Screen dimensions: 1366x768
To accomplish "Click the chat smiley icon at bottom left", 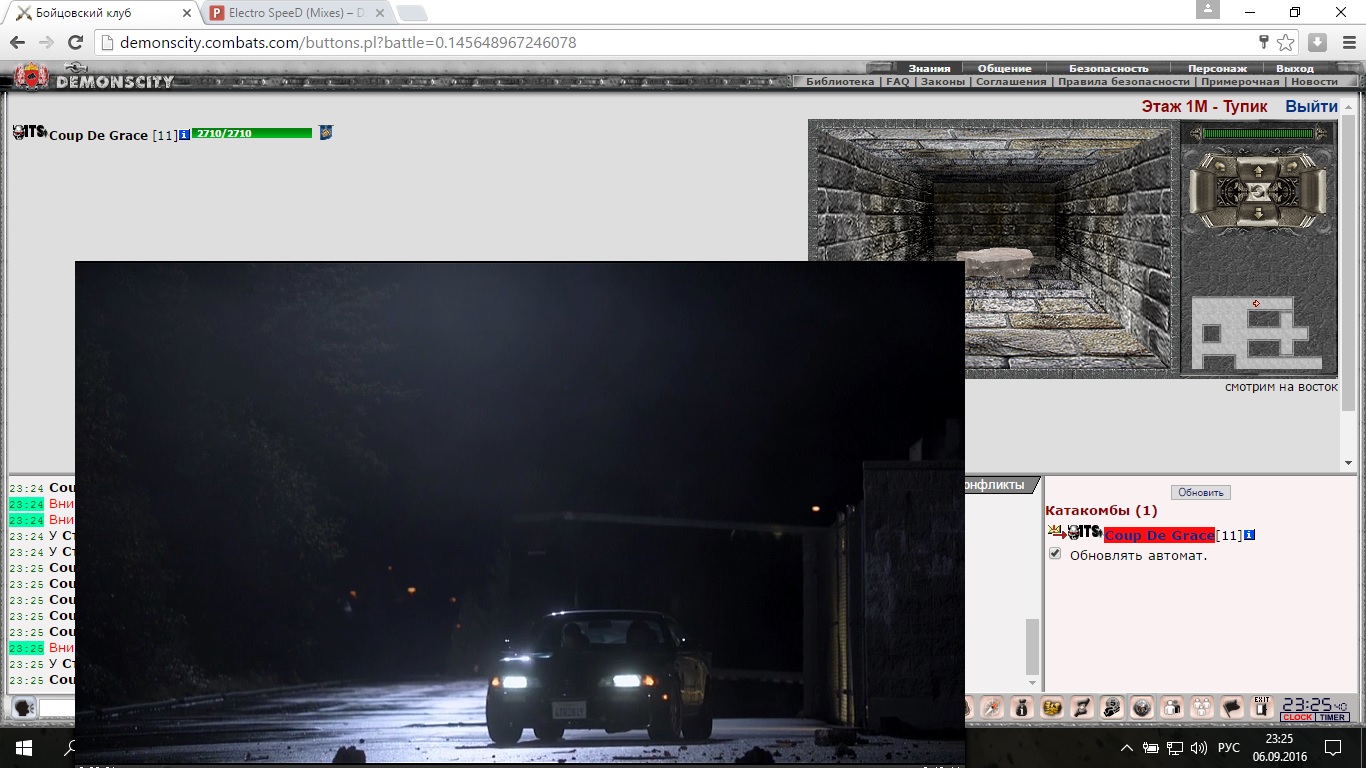I will click(x=24, y=707).
